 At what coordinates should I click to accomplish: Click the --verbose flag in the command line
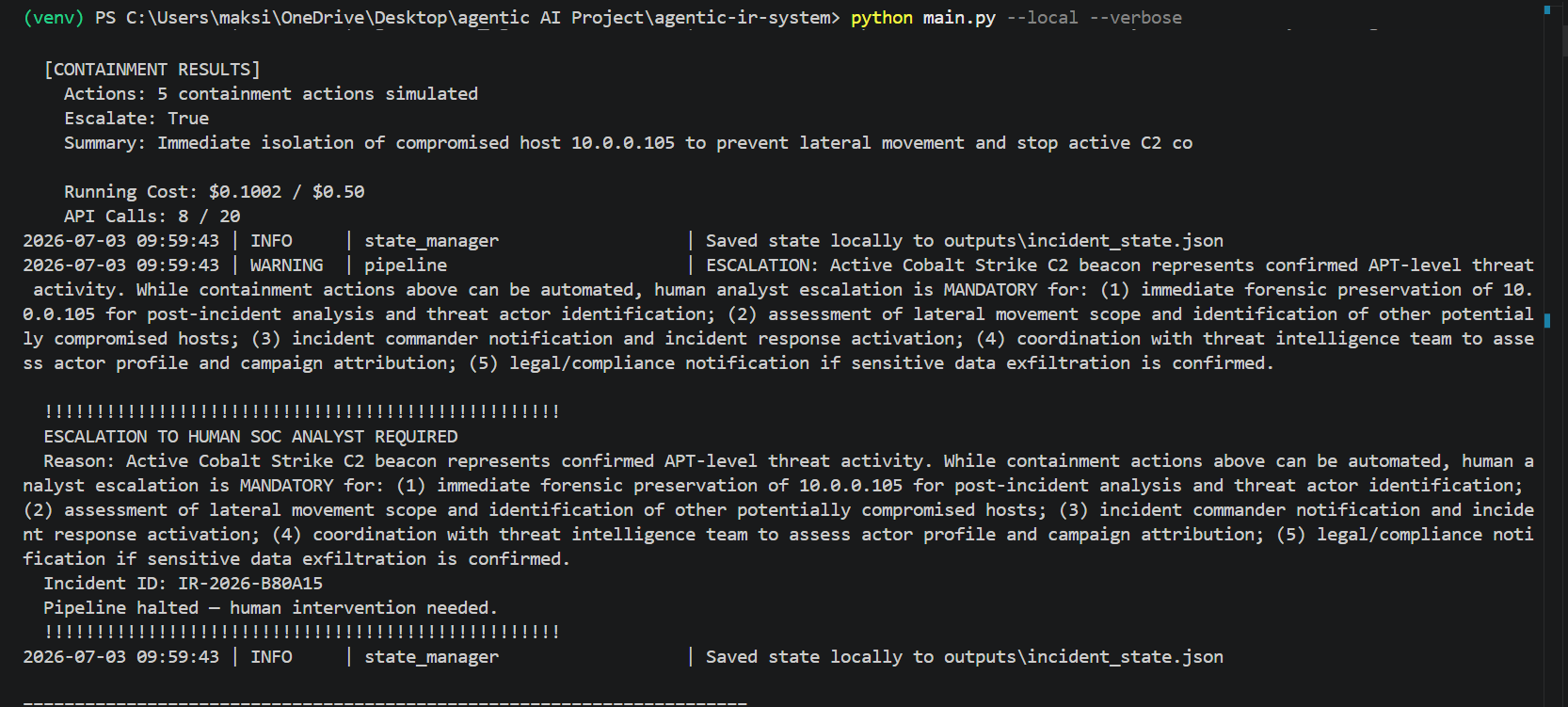tap(1135, 18)
